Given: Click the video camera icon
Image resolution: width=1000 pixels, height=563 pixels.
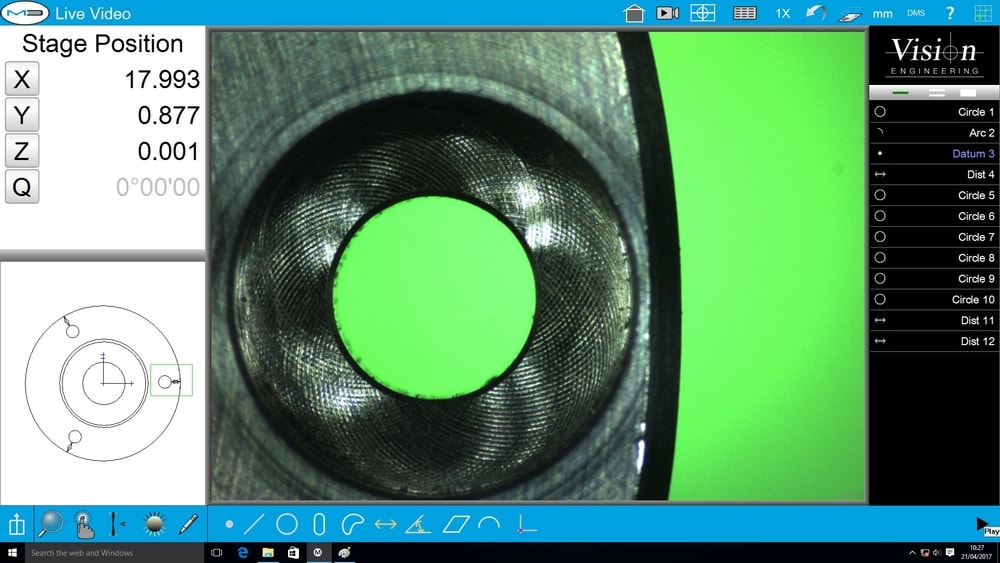Looking at the screenshot, I should coord(667,13).
